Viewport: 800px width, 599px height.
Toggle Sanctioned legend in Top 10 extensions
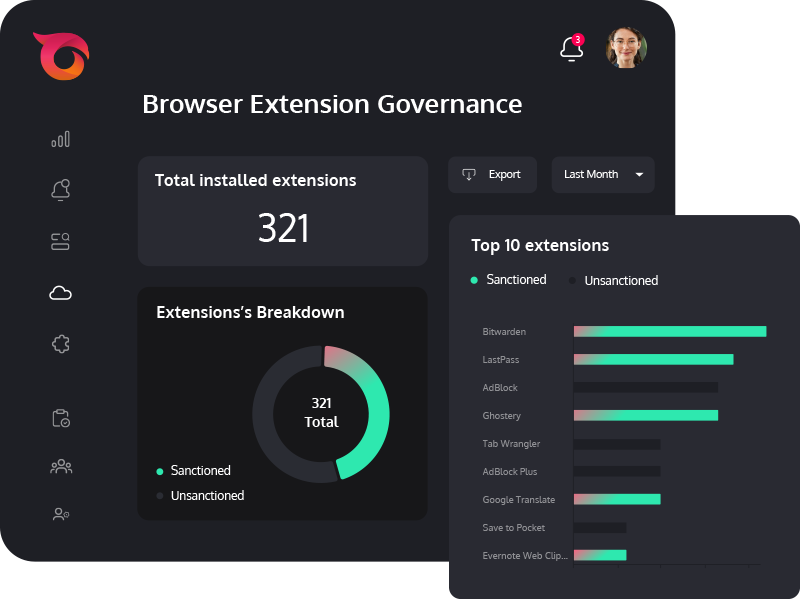coord(508,280)
